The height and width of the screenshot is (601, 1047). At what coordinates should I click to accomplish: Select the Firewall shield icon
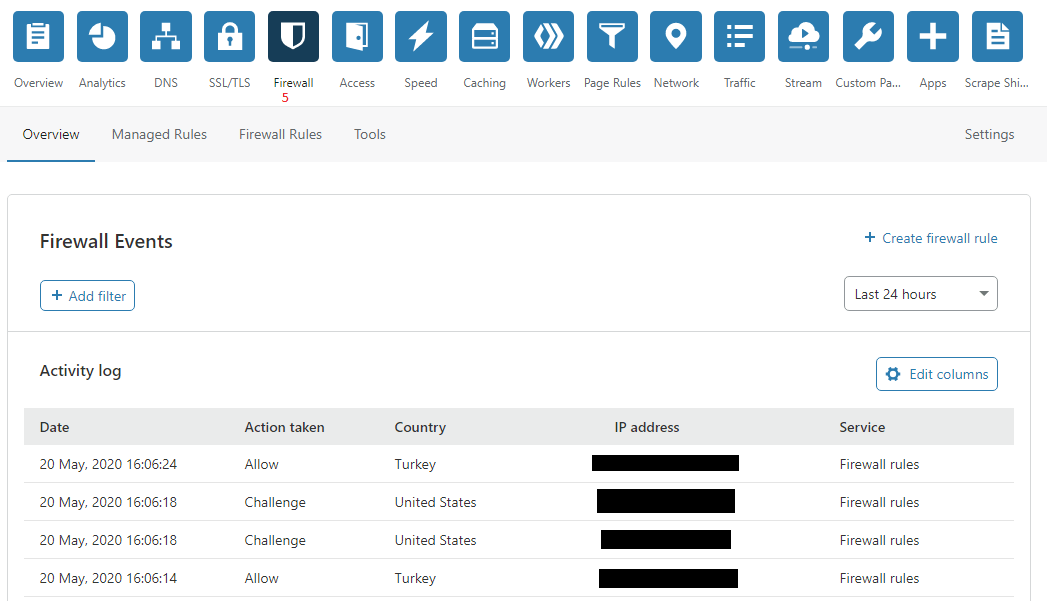(x=293, y=36)
